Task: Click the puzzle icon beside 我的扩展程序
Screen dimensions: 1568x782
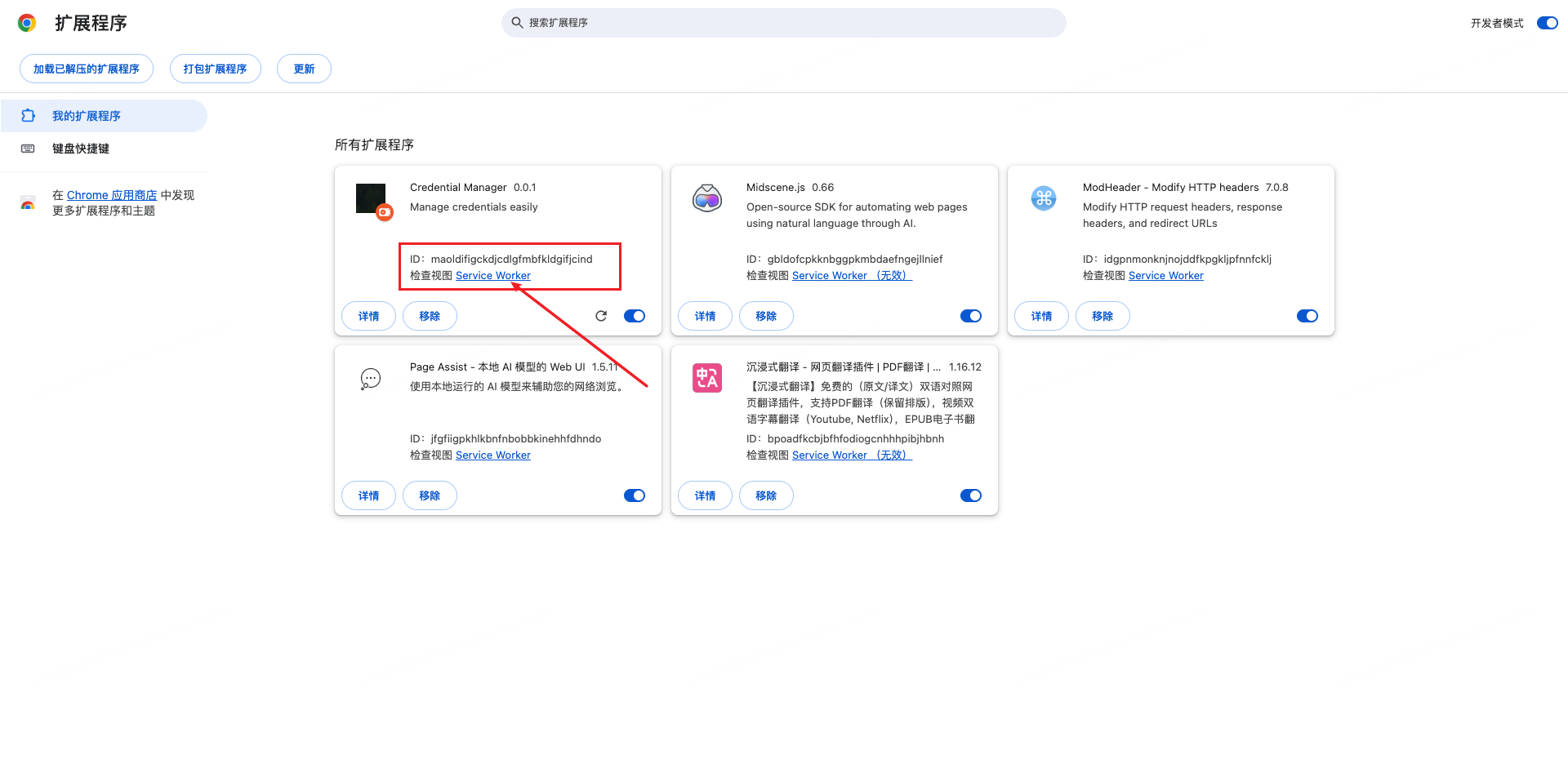Action: [x=28, y=116]
